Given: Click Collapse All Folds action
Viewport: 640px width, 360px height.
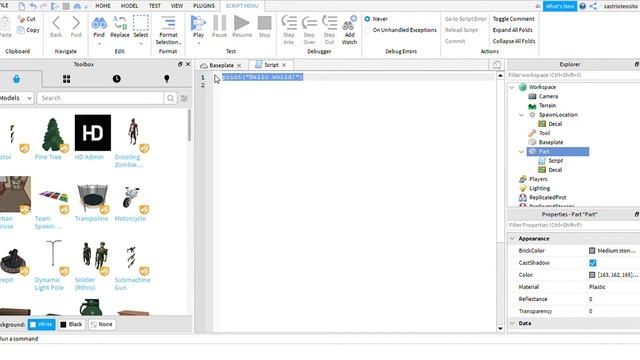Looking at the screenshot, I should [x=513, y=41].
